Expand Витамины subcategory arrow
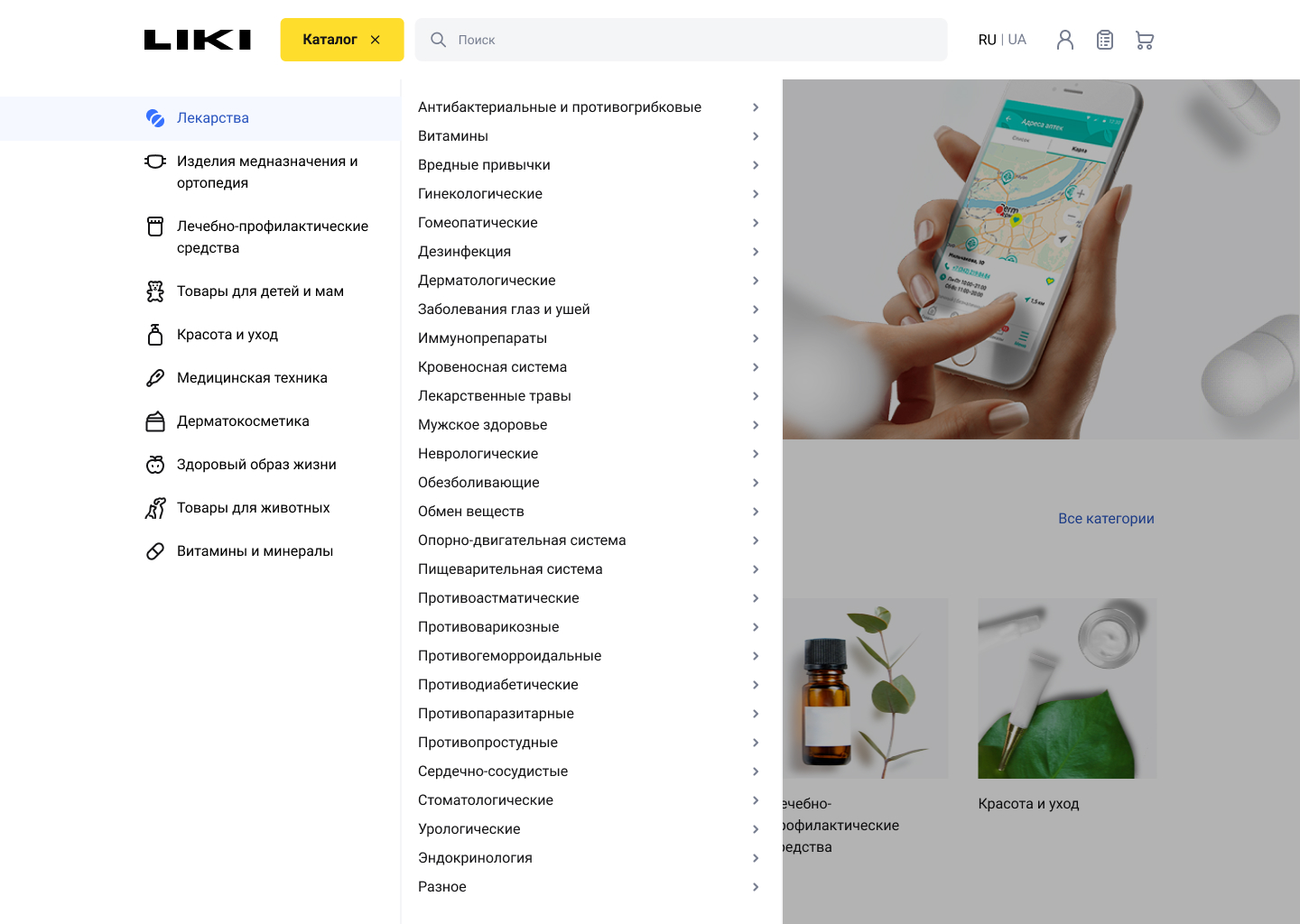This screenshot has width=1300, height=924. 756,136
